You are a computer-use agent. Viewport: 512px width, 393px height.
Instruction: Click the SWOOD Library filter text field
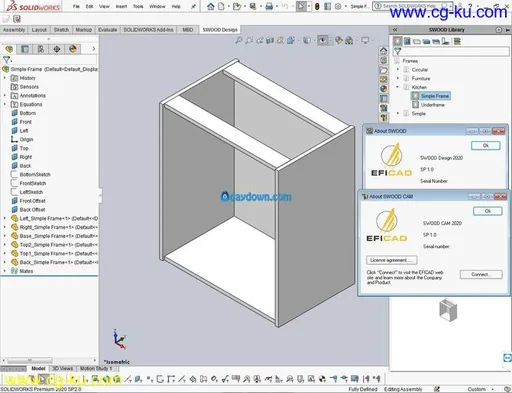click(455, 51)
